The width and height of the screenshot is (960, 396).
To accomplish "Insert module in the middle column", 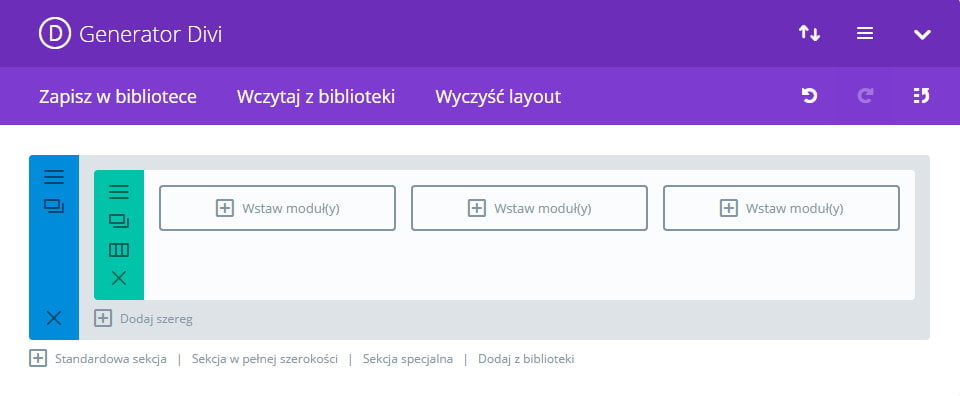I will click(x=529, y=208).
